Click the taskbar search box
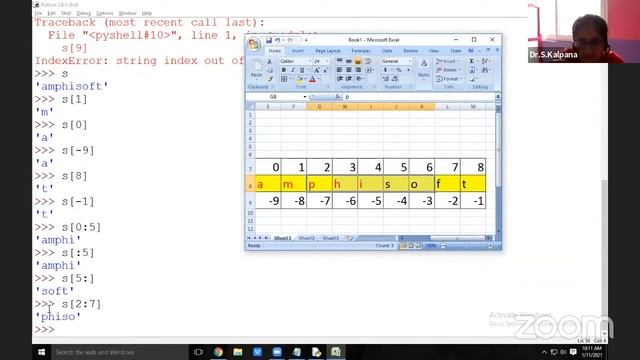 click(120, 352)
